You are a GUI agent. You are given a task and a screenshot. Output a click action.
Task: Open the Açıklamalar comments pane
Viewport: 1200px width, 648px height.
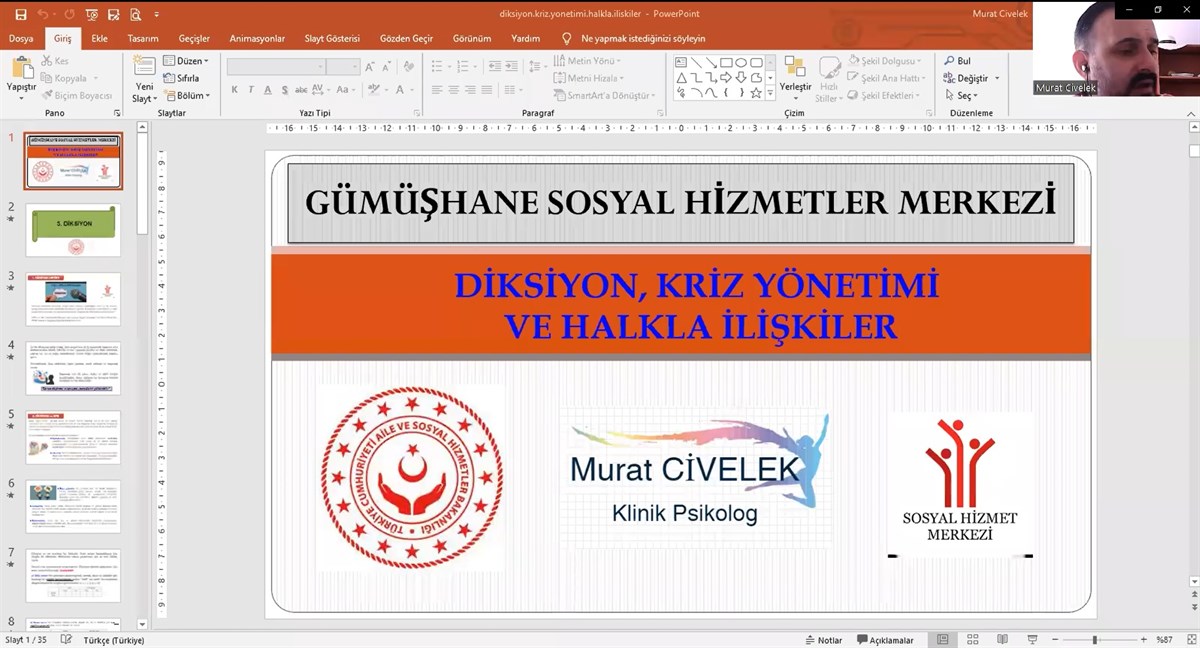(x=885, y=640)
